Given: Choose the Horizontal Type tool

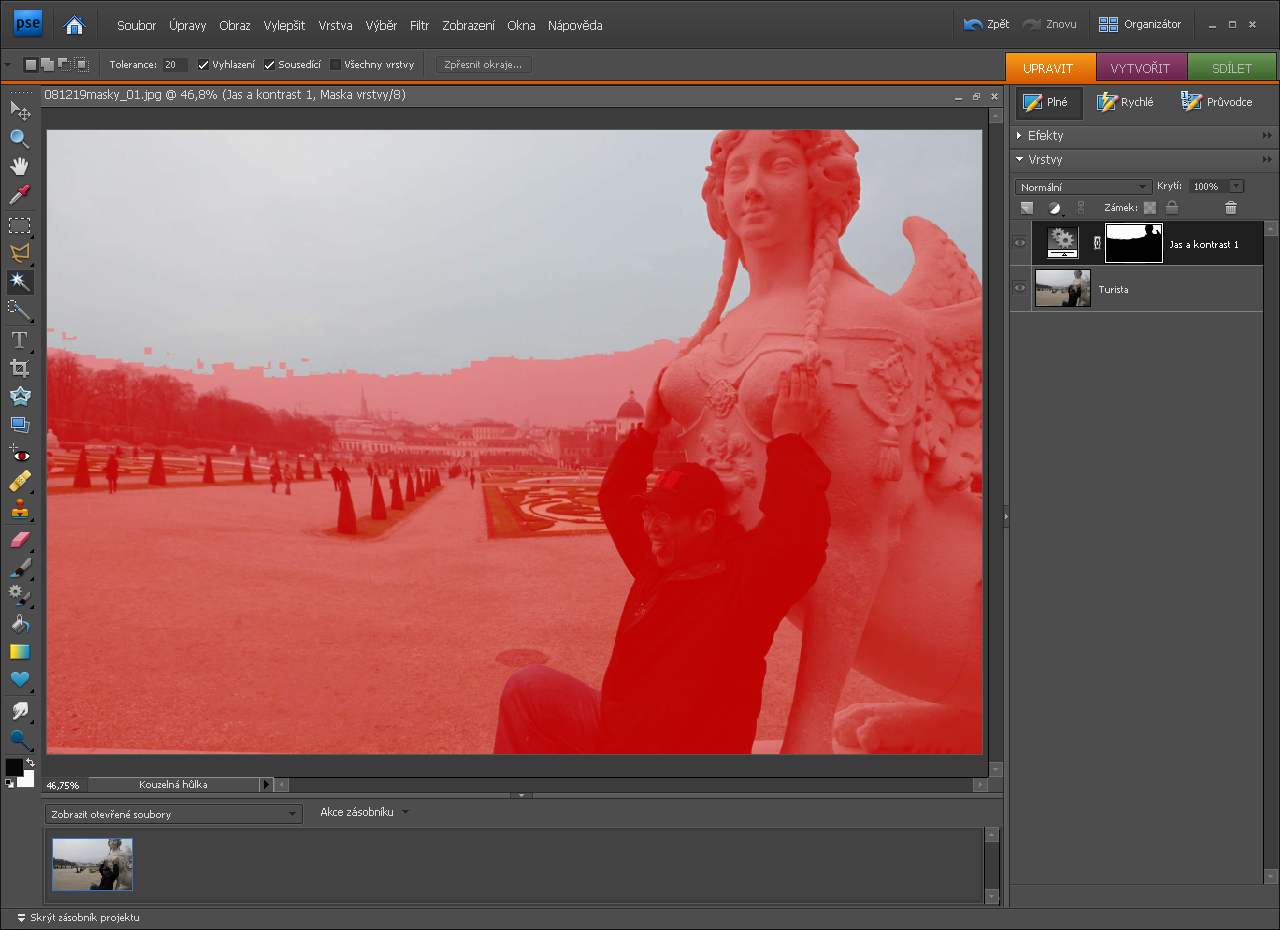Looking at the screenshot, I should [x=19, y=340].
